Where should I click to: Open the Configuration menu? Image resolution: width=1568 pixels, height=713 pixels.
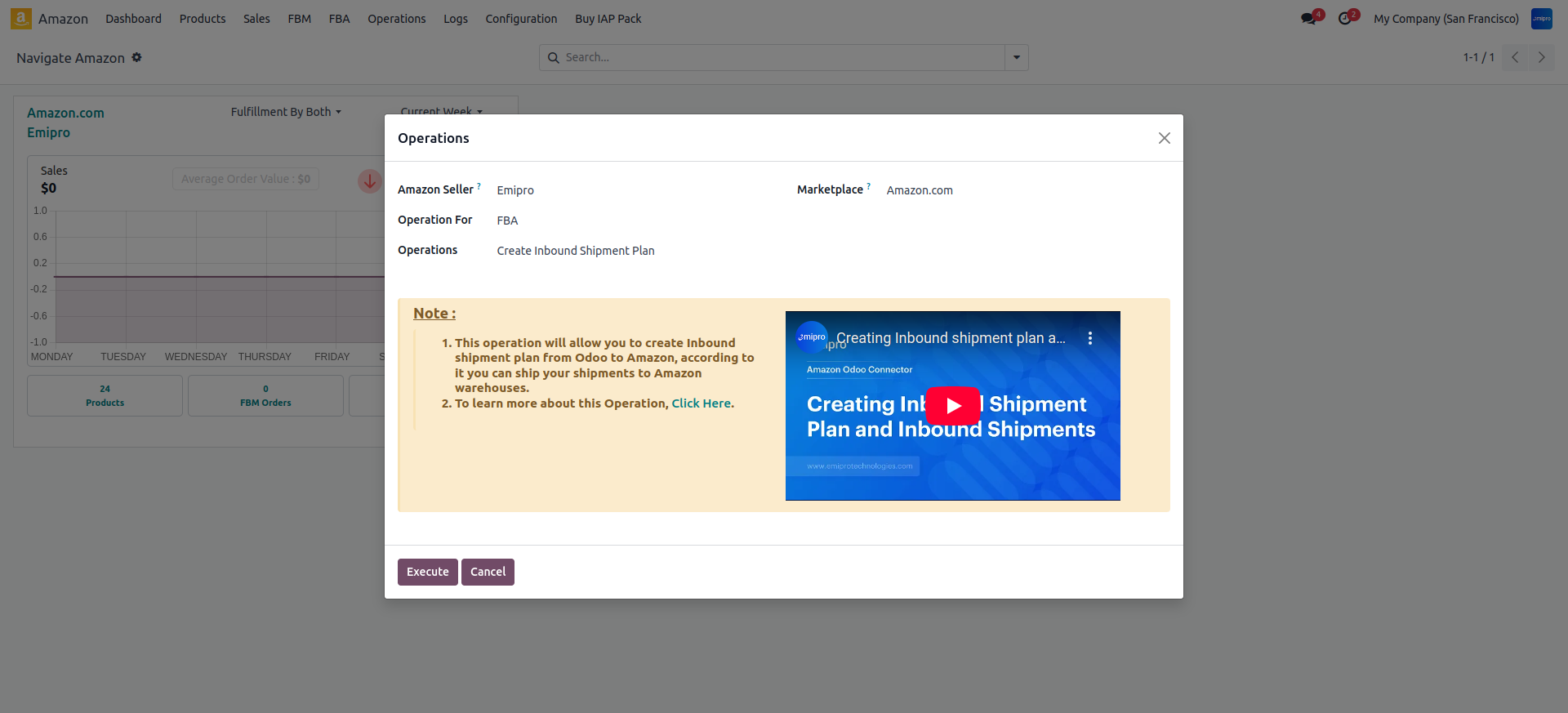(521, 19)
